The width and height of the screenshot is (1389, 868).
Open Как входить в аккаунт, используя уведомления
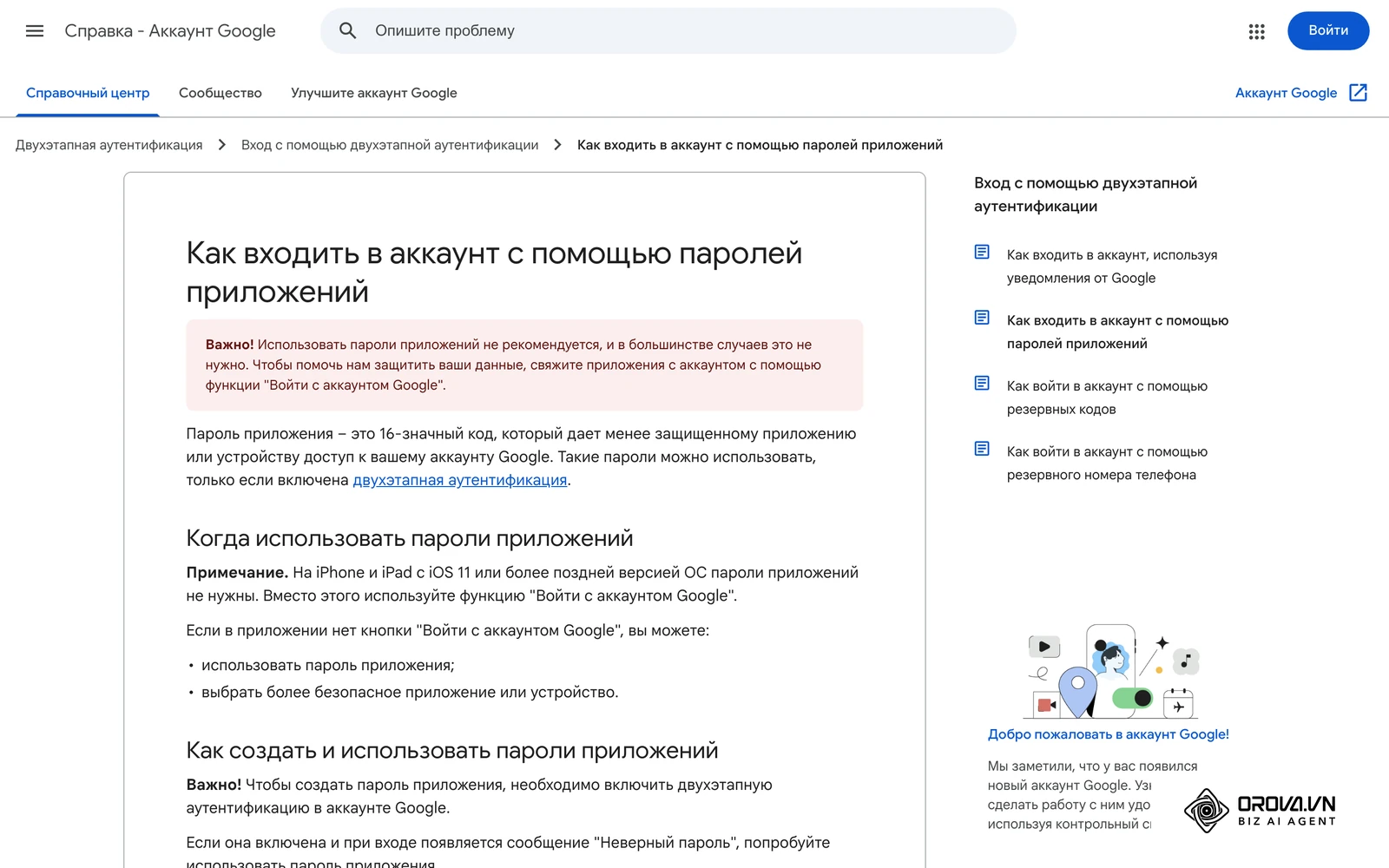1112,266
